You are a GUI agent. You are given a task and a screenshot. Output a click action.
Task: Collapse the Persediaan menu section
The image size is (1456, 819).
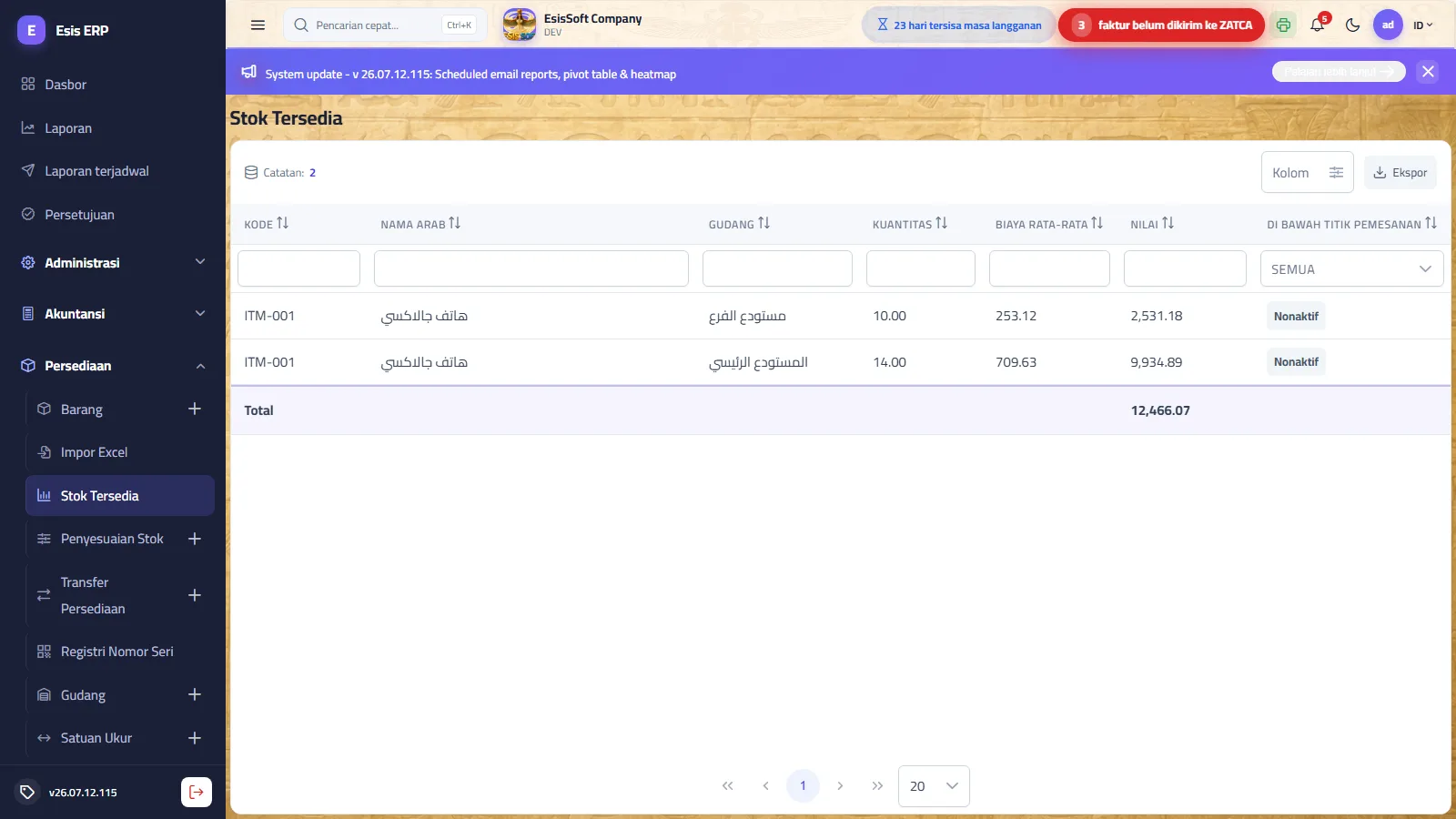click(x=113, y=366)
